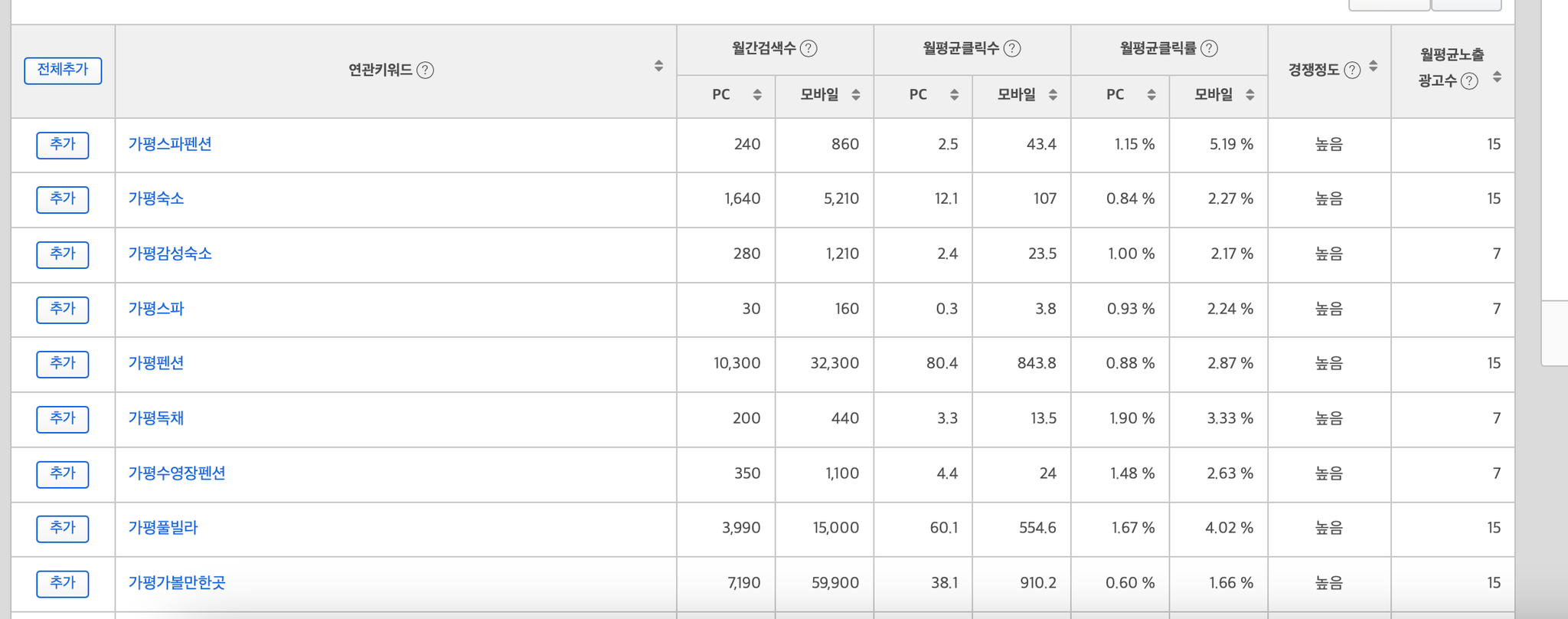Open the 가평숙소 keyword link
Screen dimensions: 1568x619
click(x=156, y=198)
